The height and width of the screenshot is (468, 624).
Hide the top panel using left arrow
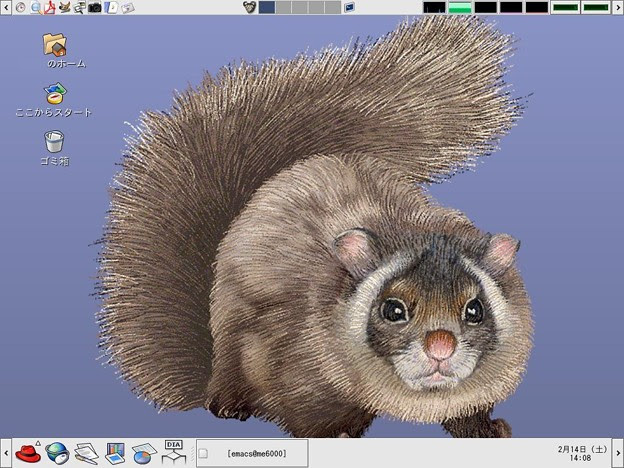coord(6,7)
